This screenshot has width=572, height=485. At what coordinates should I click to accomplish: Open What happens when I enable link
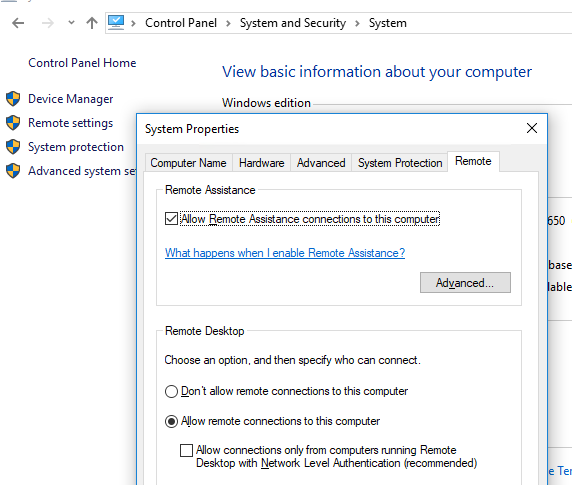pos(285,253)
